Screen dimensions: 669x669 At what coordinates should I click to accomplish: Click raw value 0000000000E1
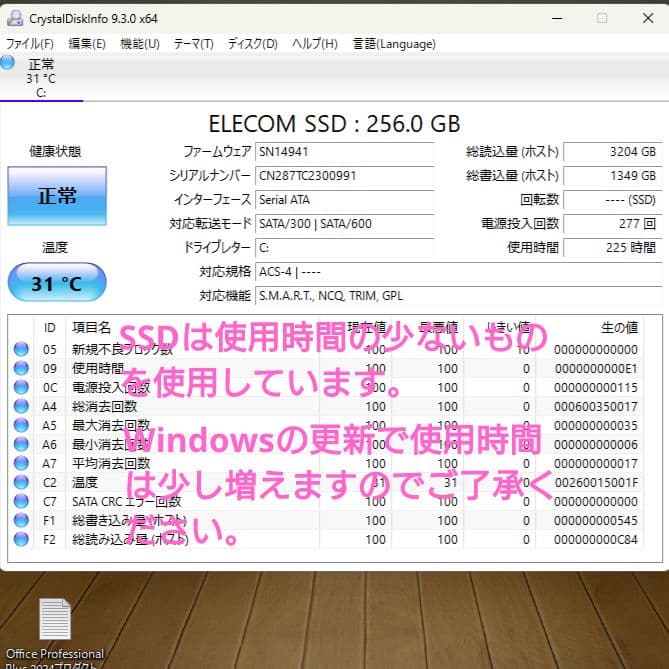click(x=596, y=369)
